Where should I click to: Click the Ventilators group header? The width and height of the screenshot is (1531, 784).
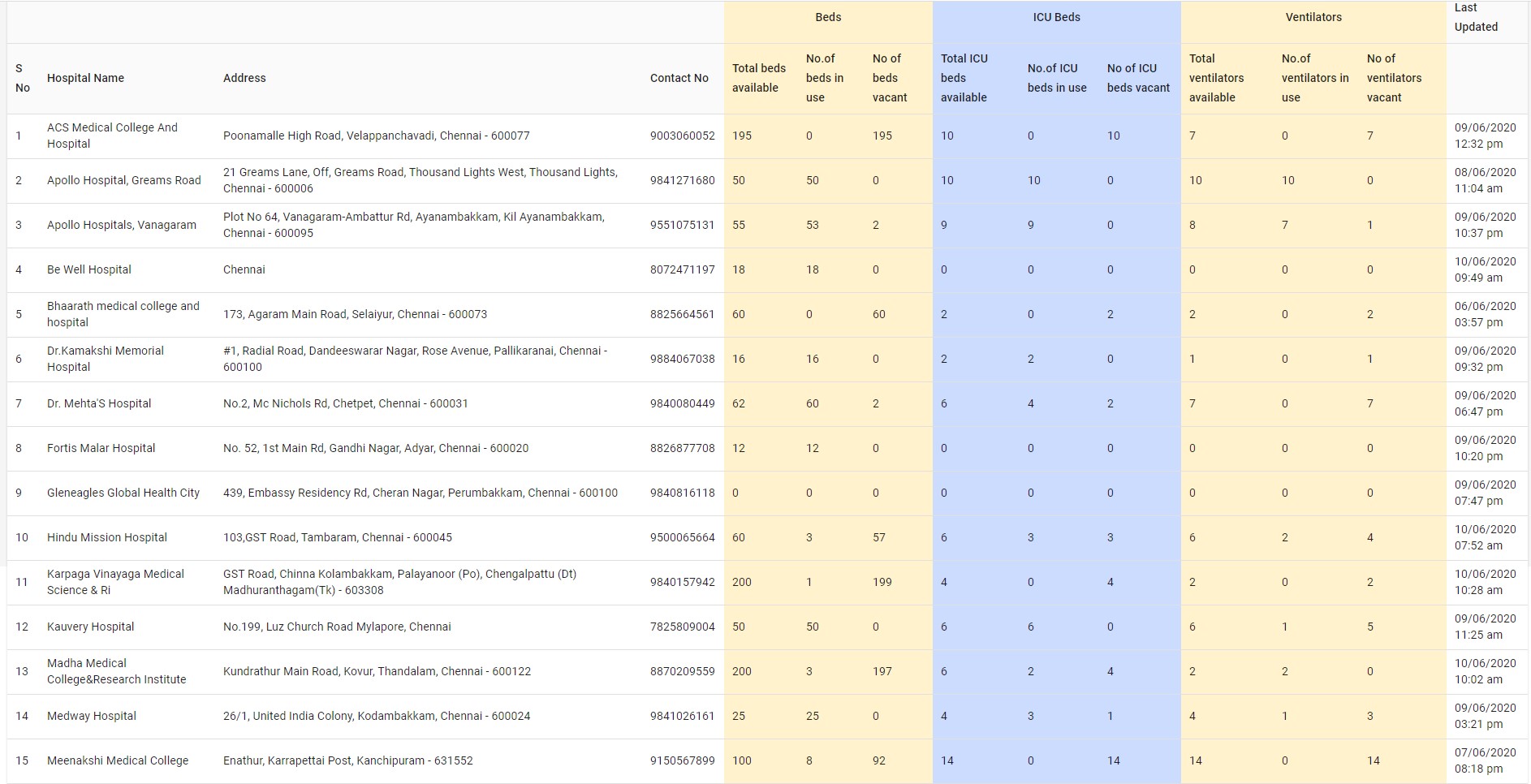[x=1313, y=17]
